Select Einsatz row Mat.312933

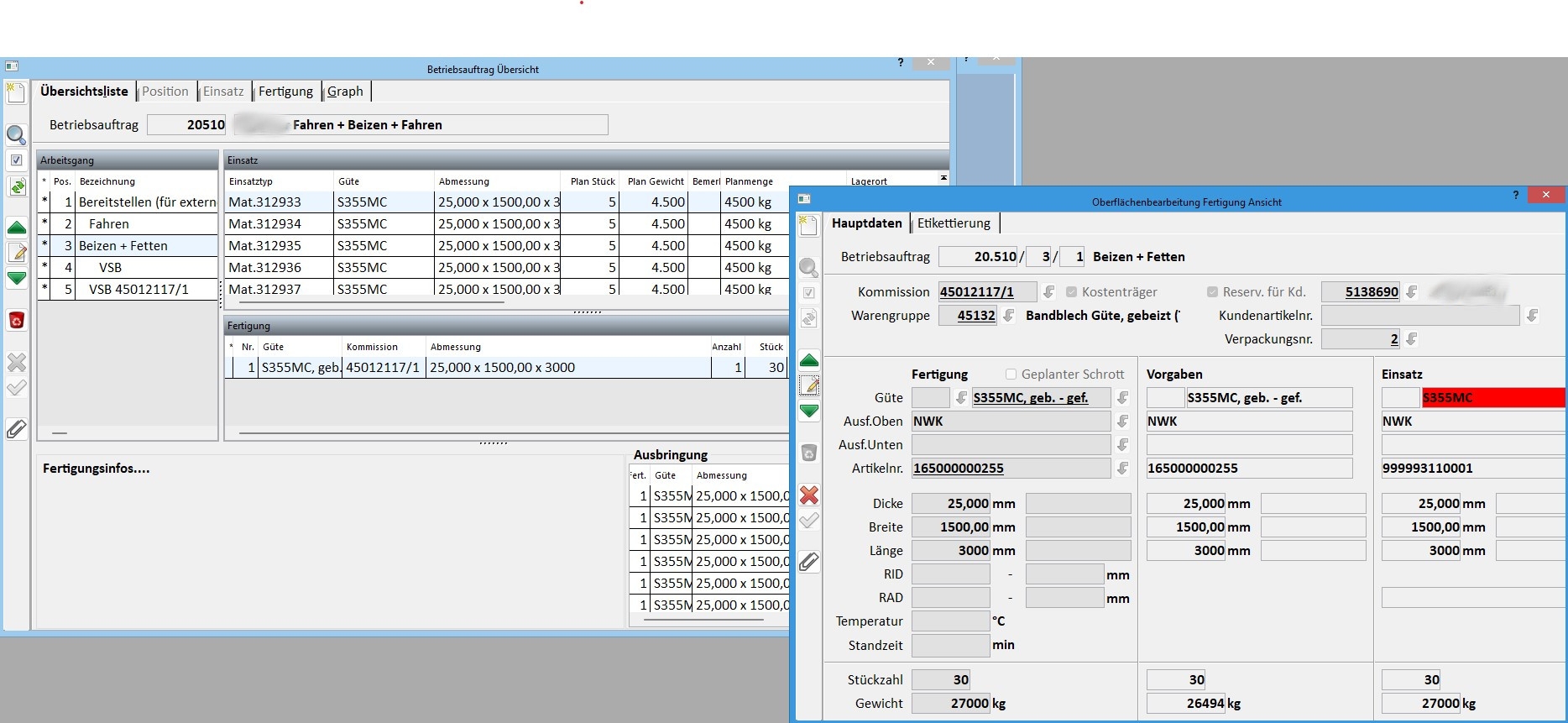tap(507, 202)
